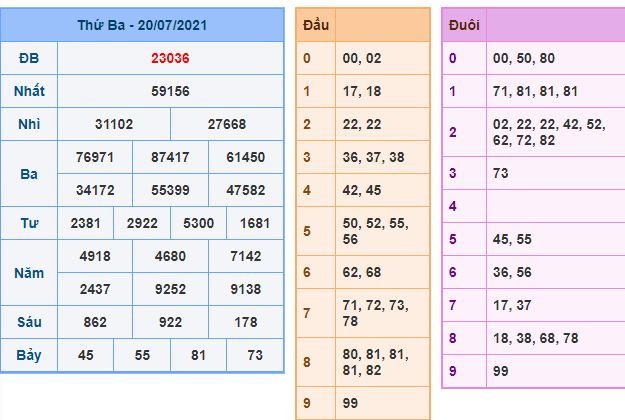Select Bảy prize number 73

pyautogui.click(x=255, y=355)
